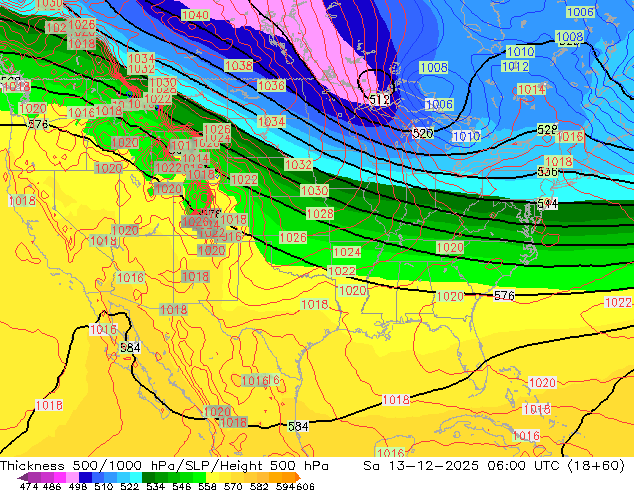Screen dimensions: 634x490
Task: Click the '520' height contour label
Action: [x=423, y=133]
